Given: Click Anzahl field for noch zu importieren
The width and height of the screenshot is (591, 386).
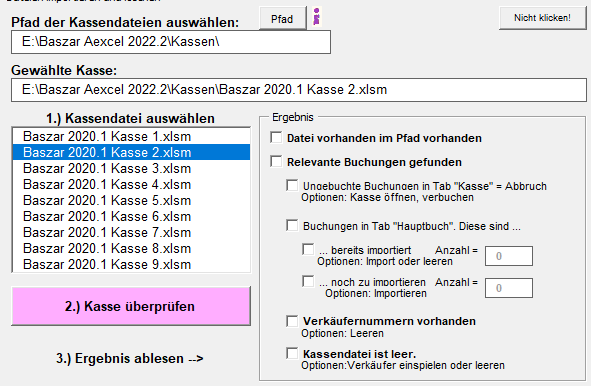Looking at the screenshot, I should (509, 288).
